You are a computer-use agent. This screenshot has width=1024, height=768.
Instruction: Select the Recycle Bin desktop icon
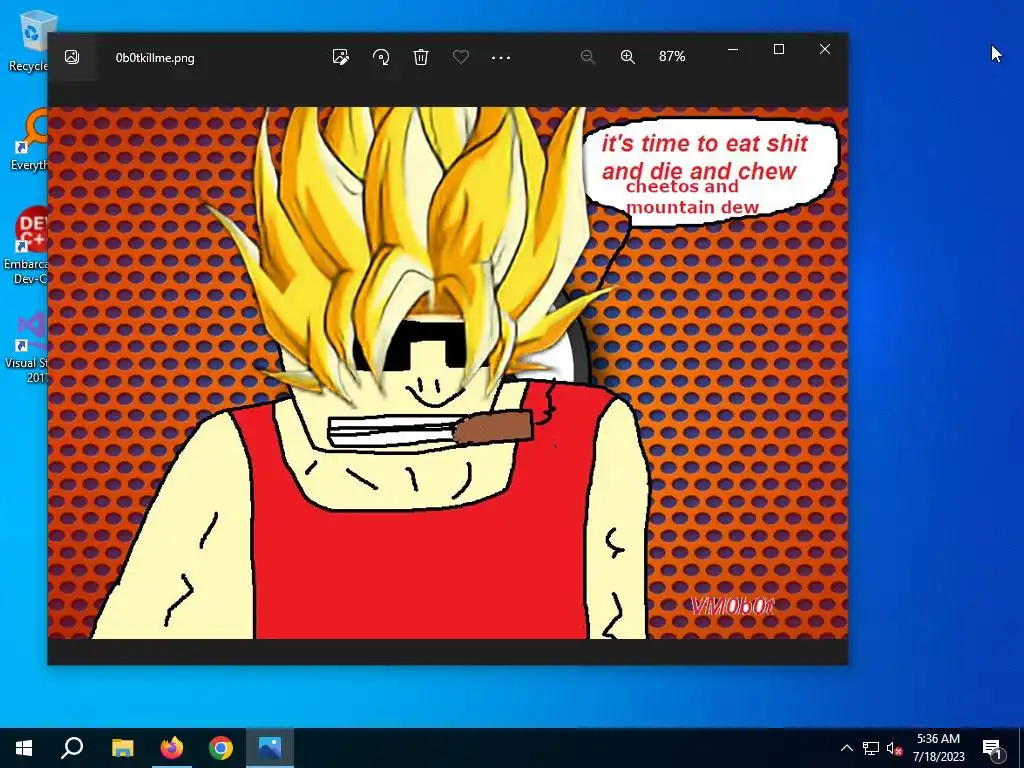pos(28,40)
